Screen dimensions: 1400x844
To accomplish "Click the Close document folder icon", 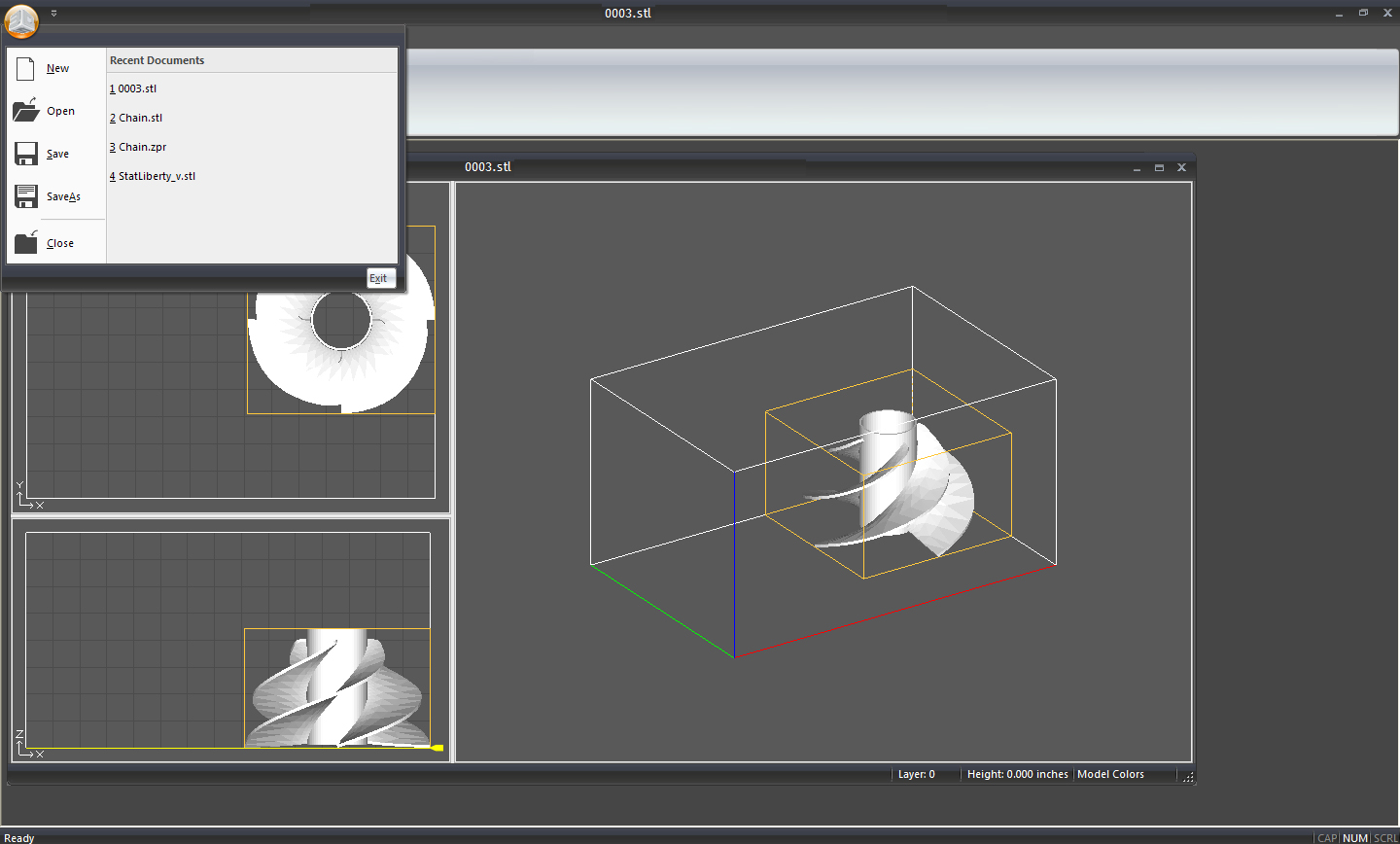I will 26,243.
